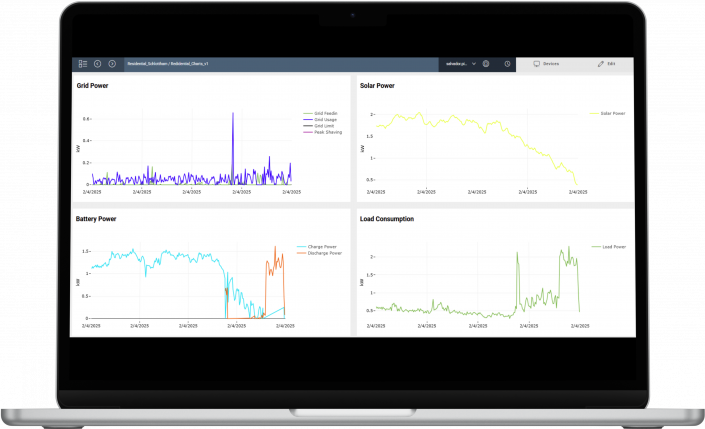Toggle Charge Power legend entry

[x=319, y=247]
